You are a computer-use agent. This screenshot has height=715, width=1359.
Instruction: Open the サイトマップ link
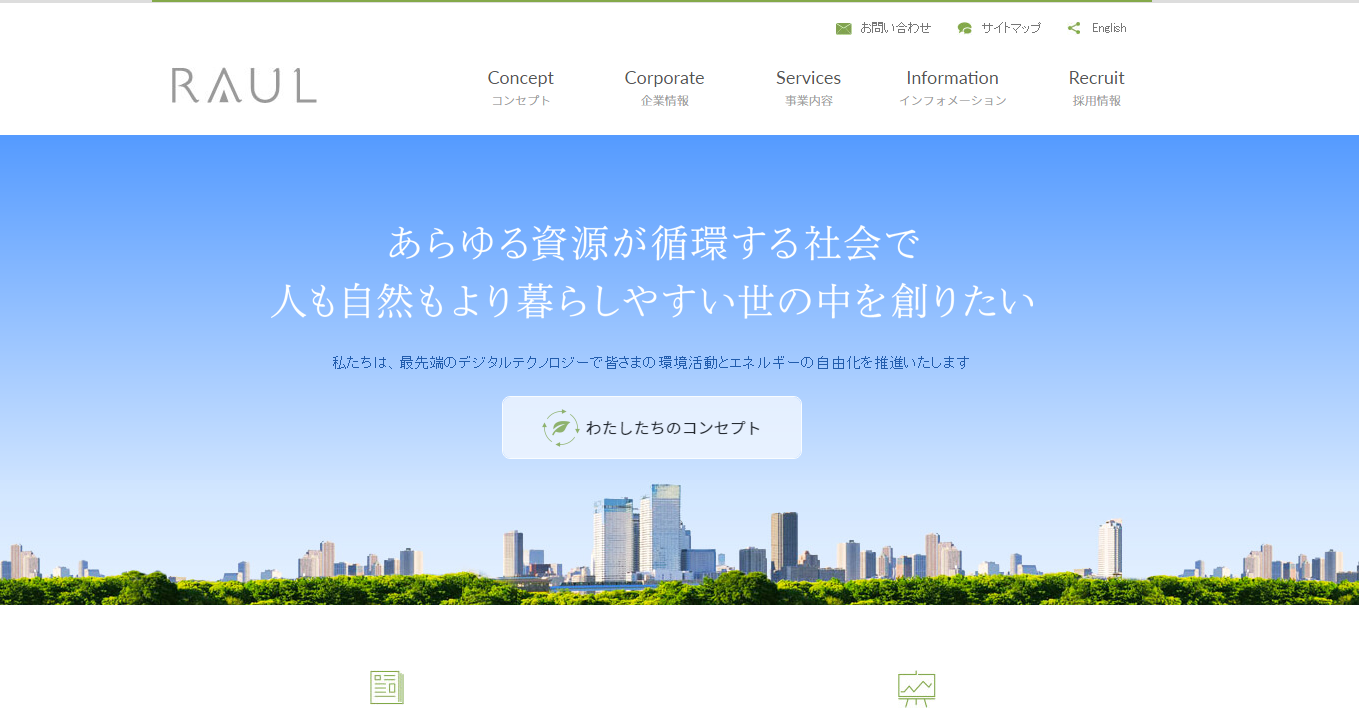pos(1010,28)
